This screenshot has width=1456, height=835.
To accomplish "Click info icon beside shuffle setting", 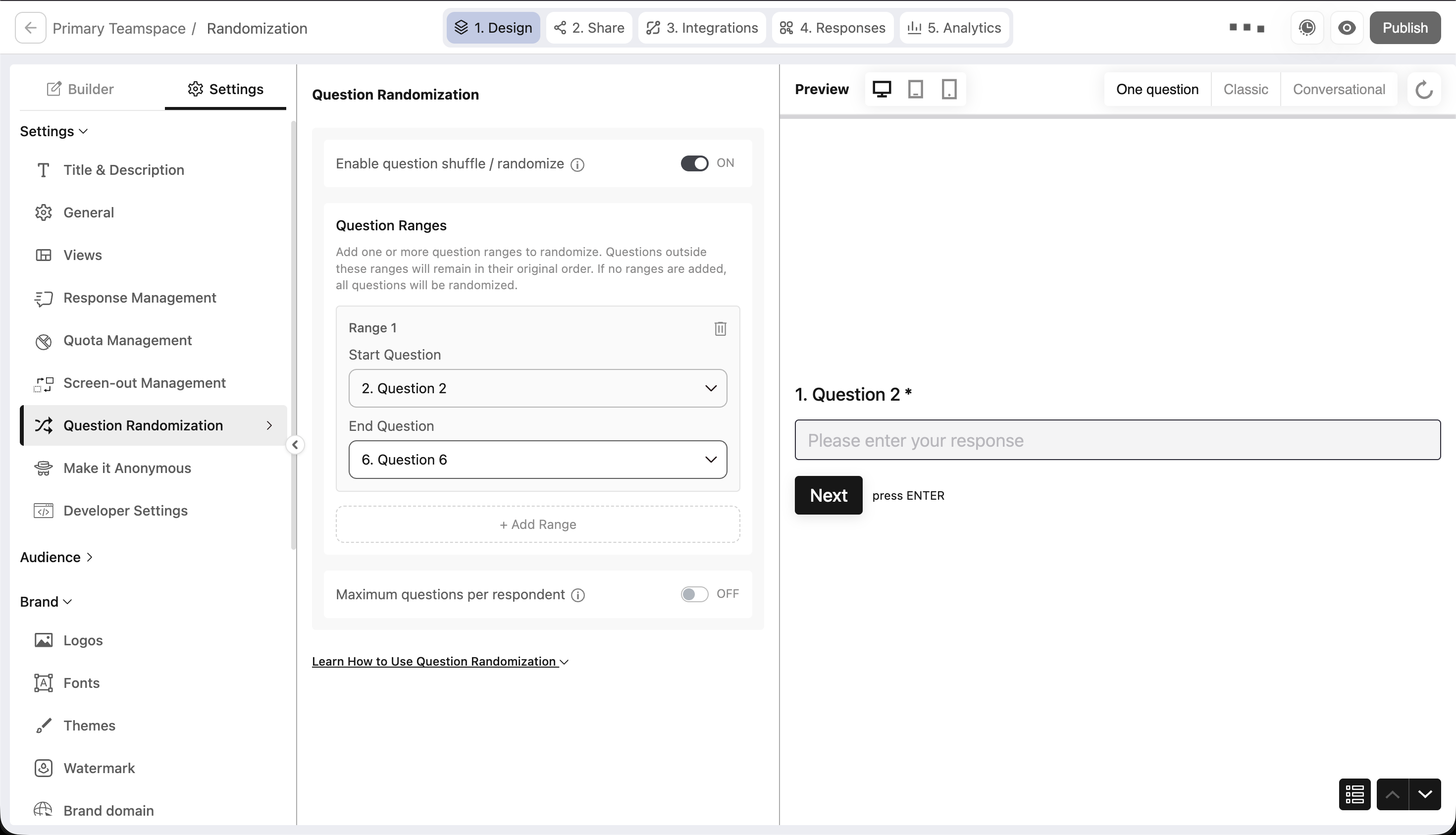I will [x=577, y=164].
